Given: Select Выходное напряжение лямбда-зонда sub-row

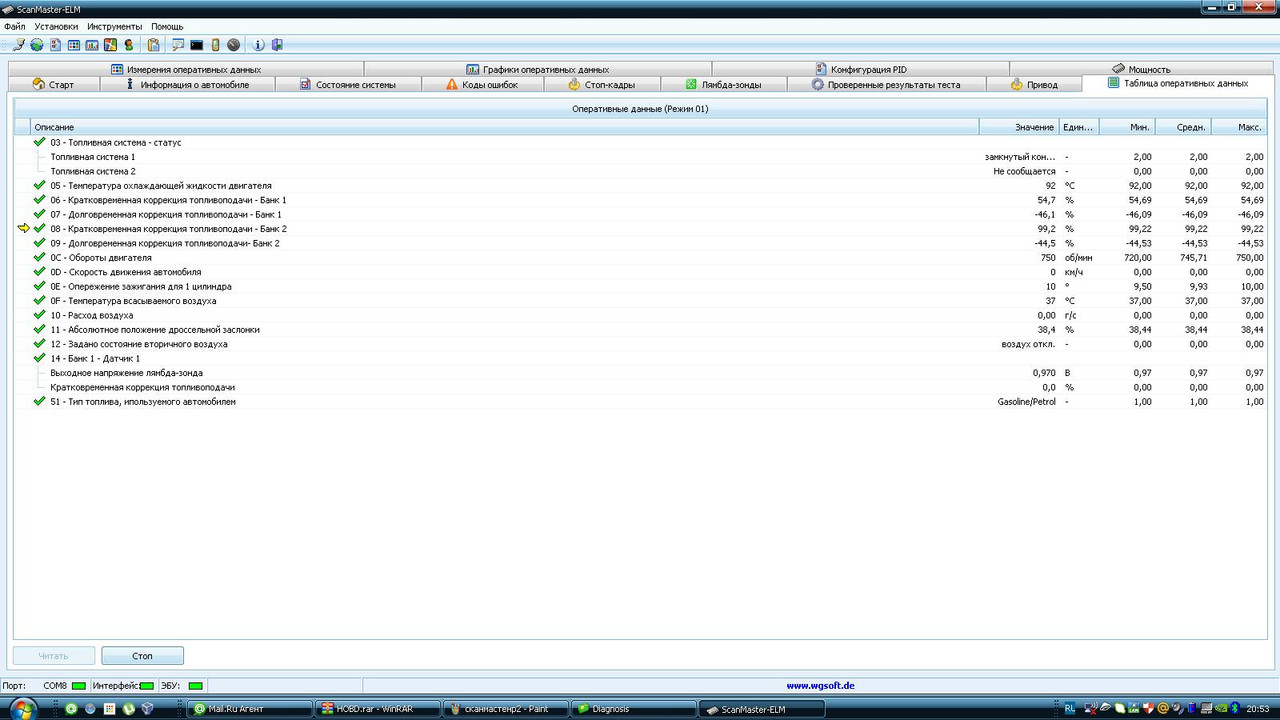Looking at the screenshot, I should (640, 373).
